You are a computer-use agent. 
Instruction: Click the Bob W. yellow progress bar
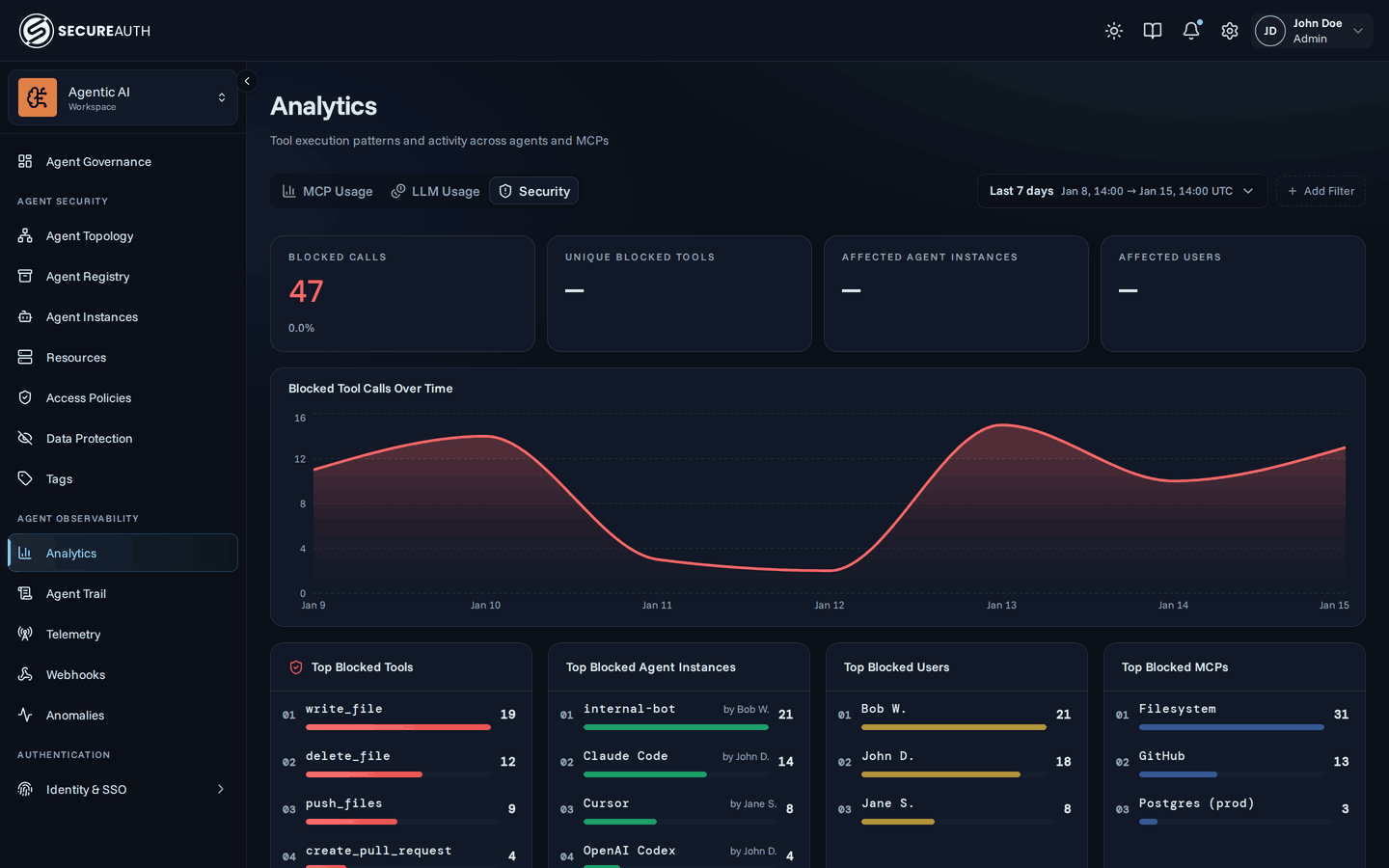[954, 727]
